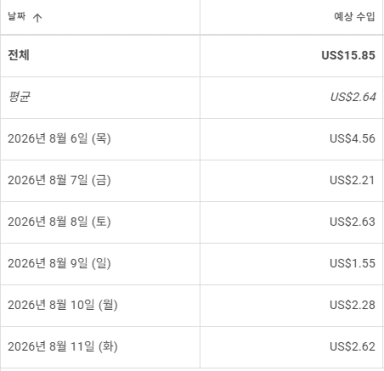This screenshot has width=384, height=371.
Task: Select the 전체 total row label
Action: [x=19, y=55]
